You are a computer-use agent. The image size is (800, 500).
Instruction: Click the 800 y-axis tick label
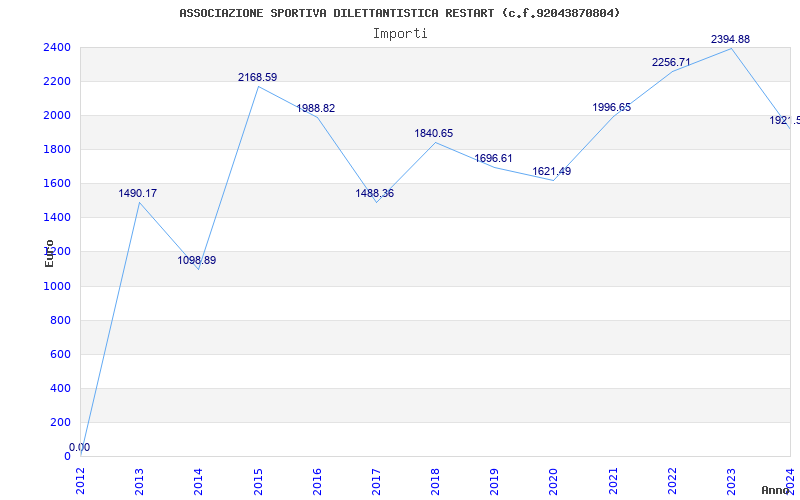click(x=61, y=320)
